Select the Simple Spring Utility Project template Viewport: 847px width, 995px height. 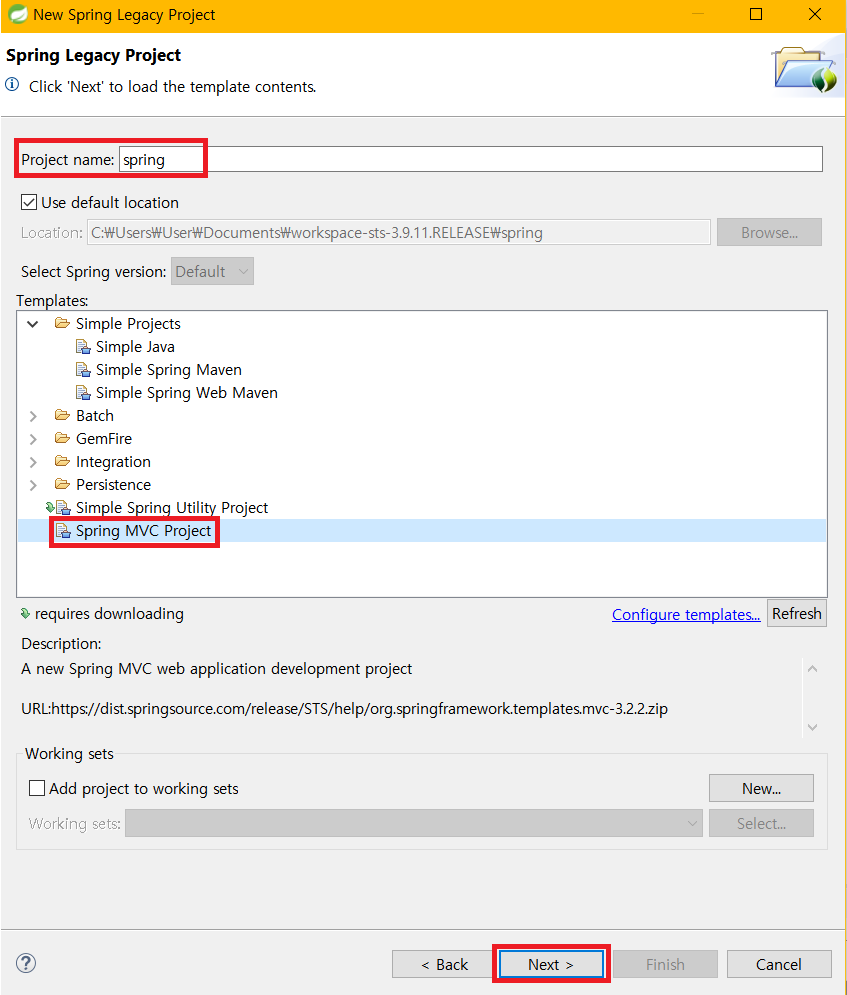172,508
